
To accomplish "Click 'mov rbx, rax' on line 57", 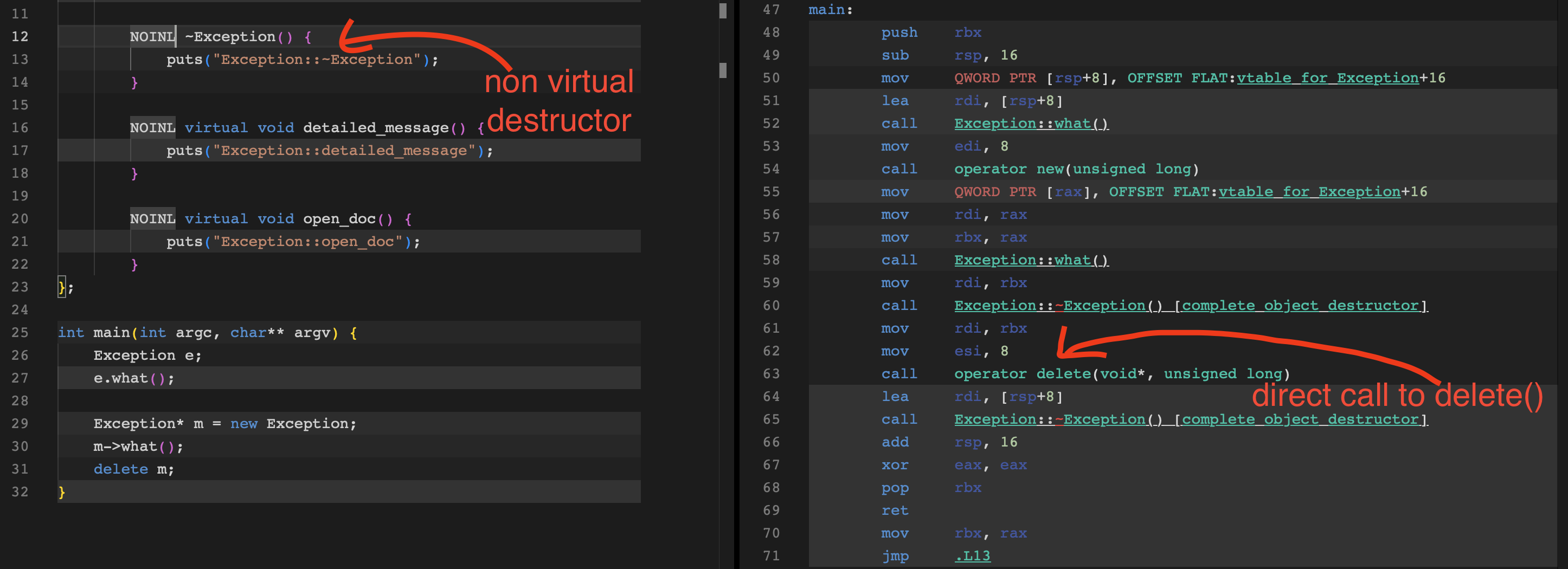I will point(954,237).
